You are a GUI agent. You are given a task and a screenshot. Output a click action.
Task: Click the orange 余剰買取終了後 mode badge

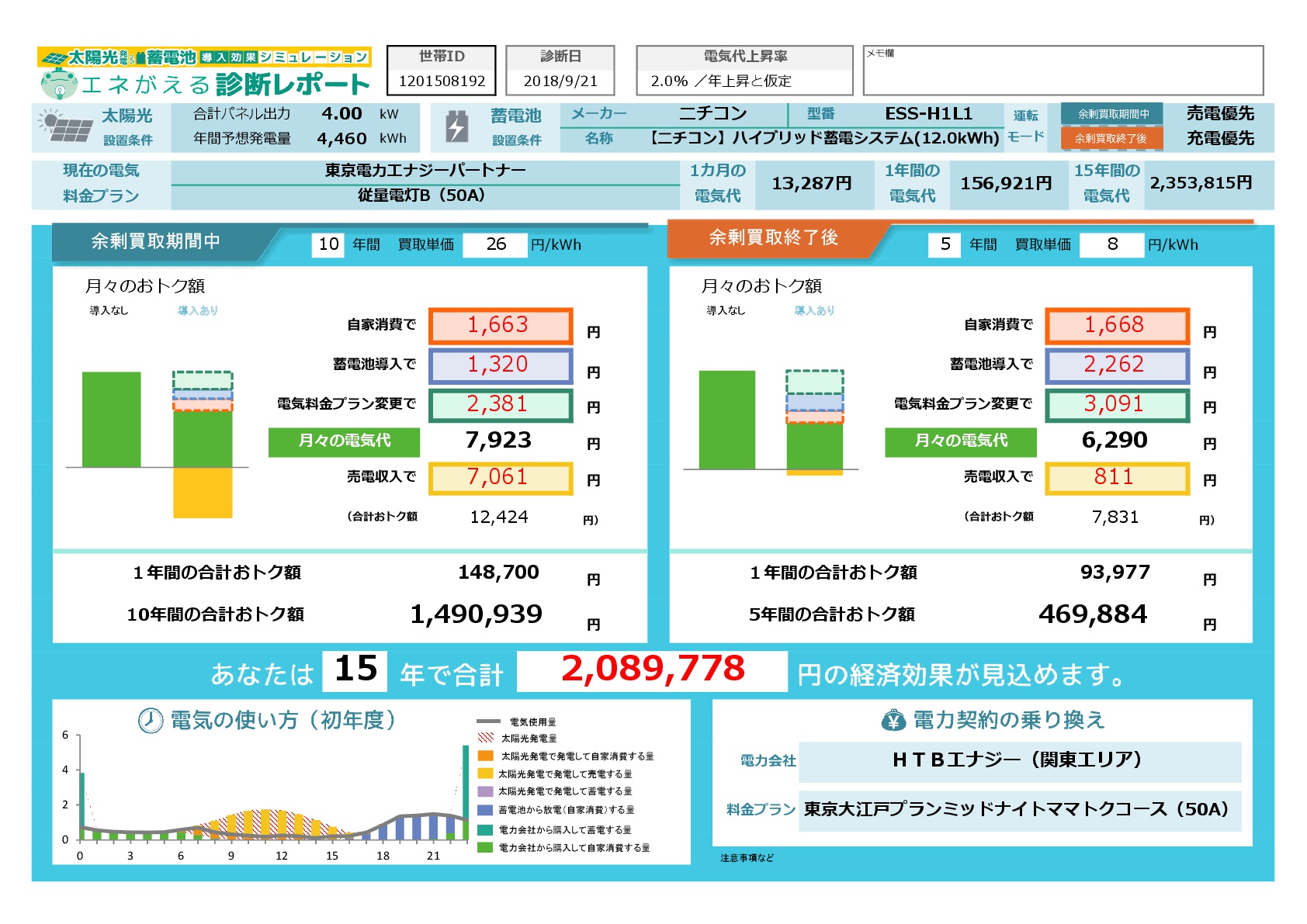pyautogui.click(x=1111, y=139)
